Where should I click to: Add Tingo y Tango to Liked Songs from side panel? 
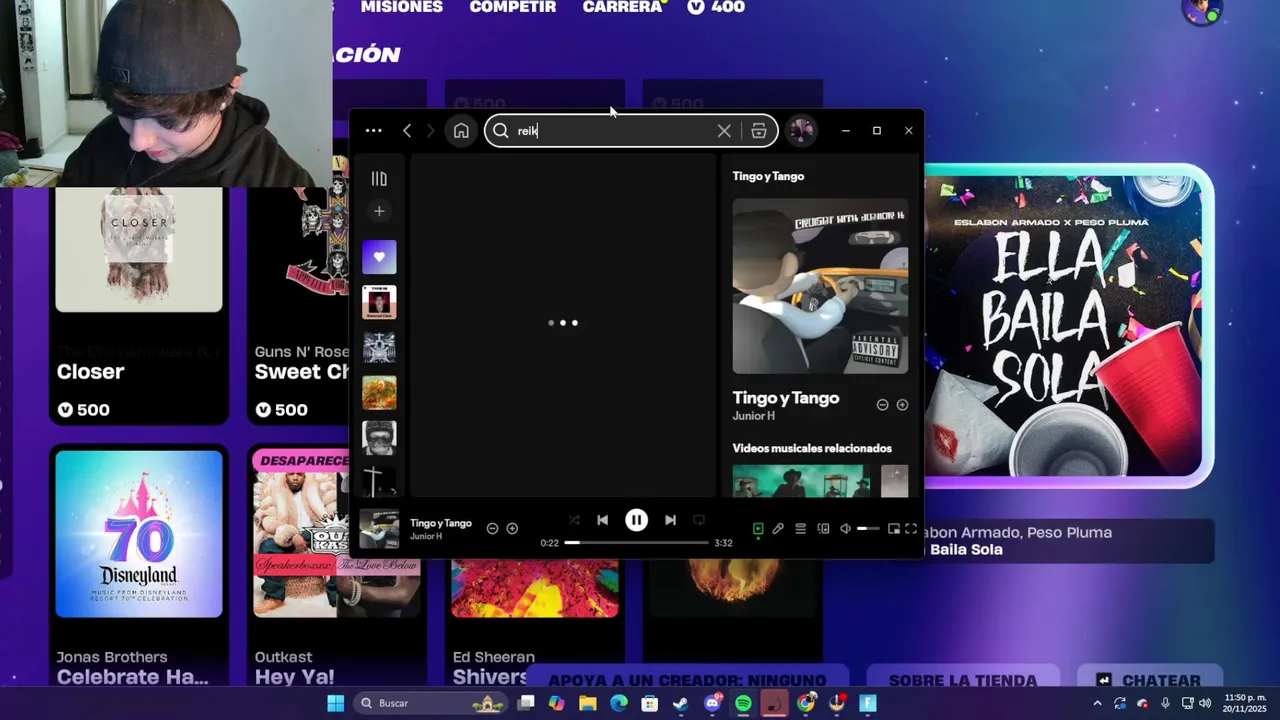(x=902, y=405)
